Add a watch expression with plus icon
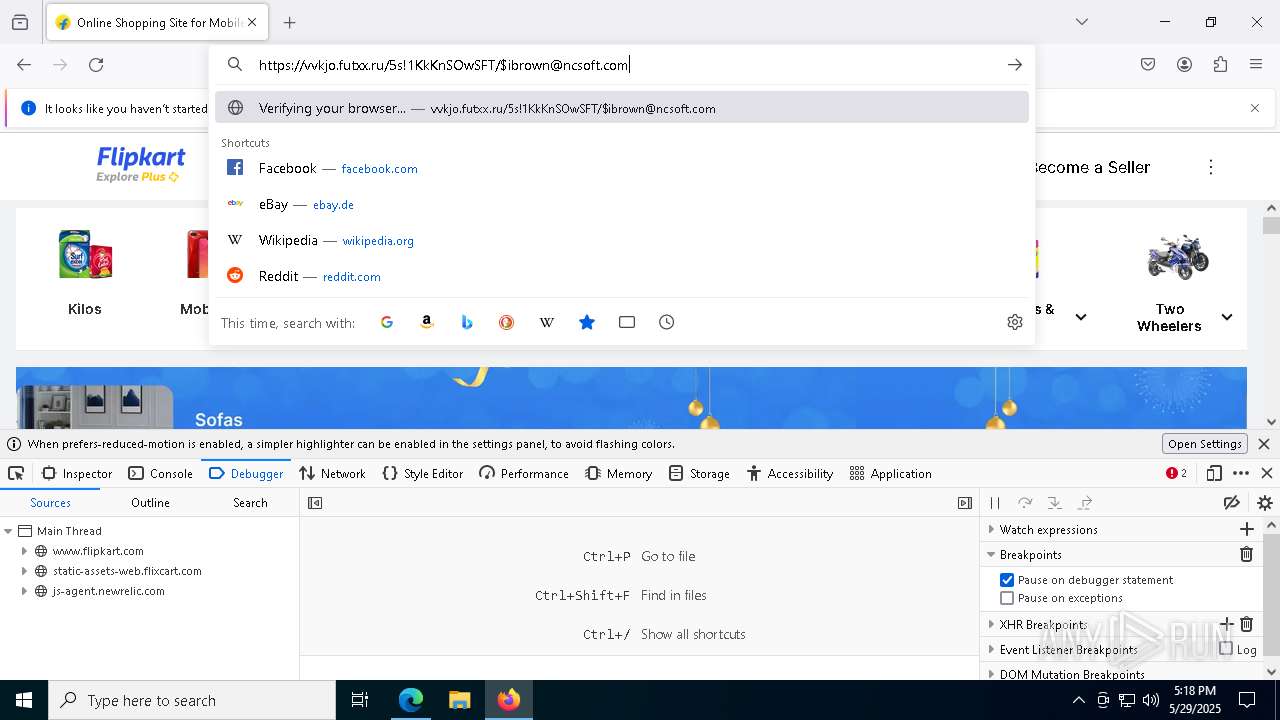Screen dimensions: 1280x720 [x=1246, y=529]
